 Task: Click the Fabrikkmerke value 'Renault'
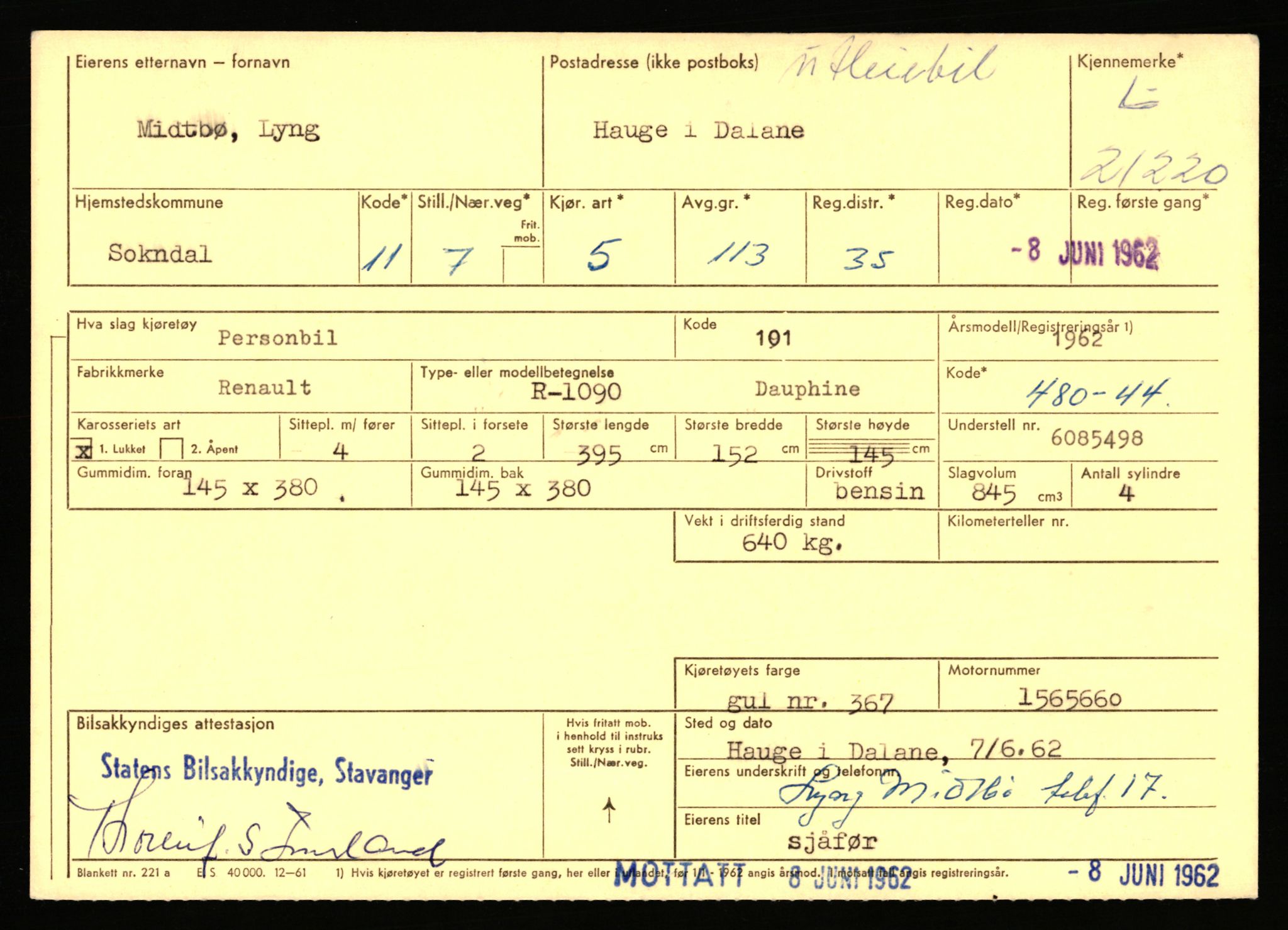point(265,387)
